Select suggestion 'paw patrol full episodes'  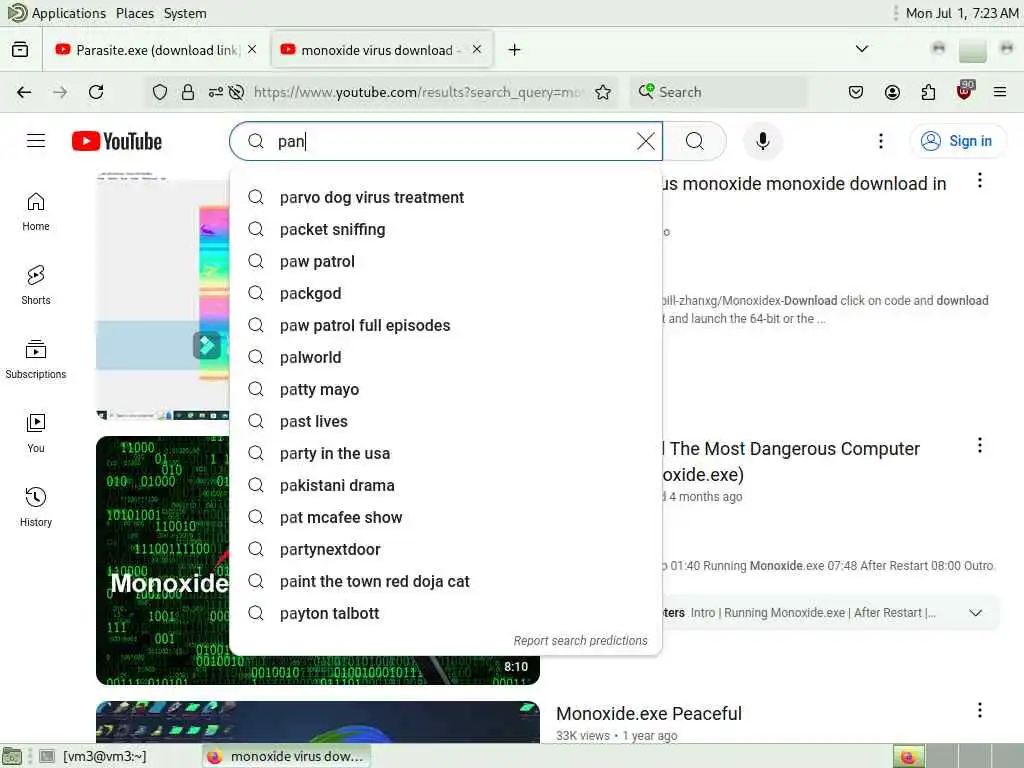tap(446, 325)
